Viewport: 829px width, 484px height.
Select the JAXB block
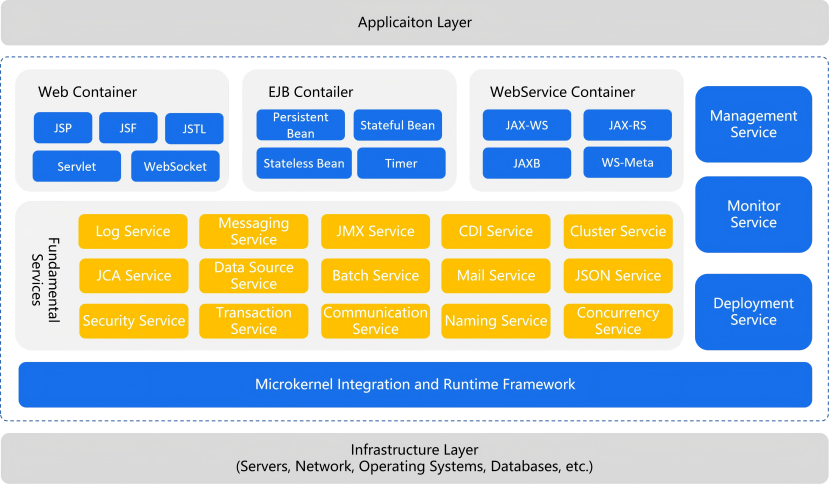527,163
